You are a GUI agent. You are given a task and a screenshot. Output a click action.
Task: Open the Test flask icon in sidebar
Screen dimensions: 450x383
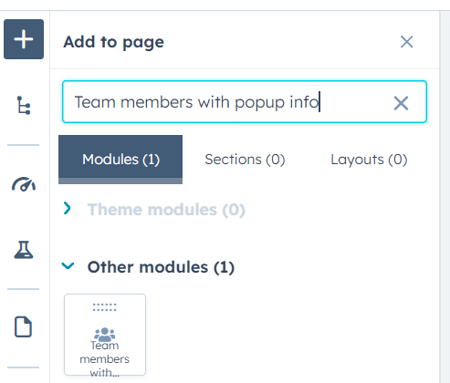(x=24, y=250)
